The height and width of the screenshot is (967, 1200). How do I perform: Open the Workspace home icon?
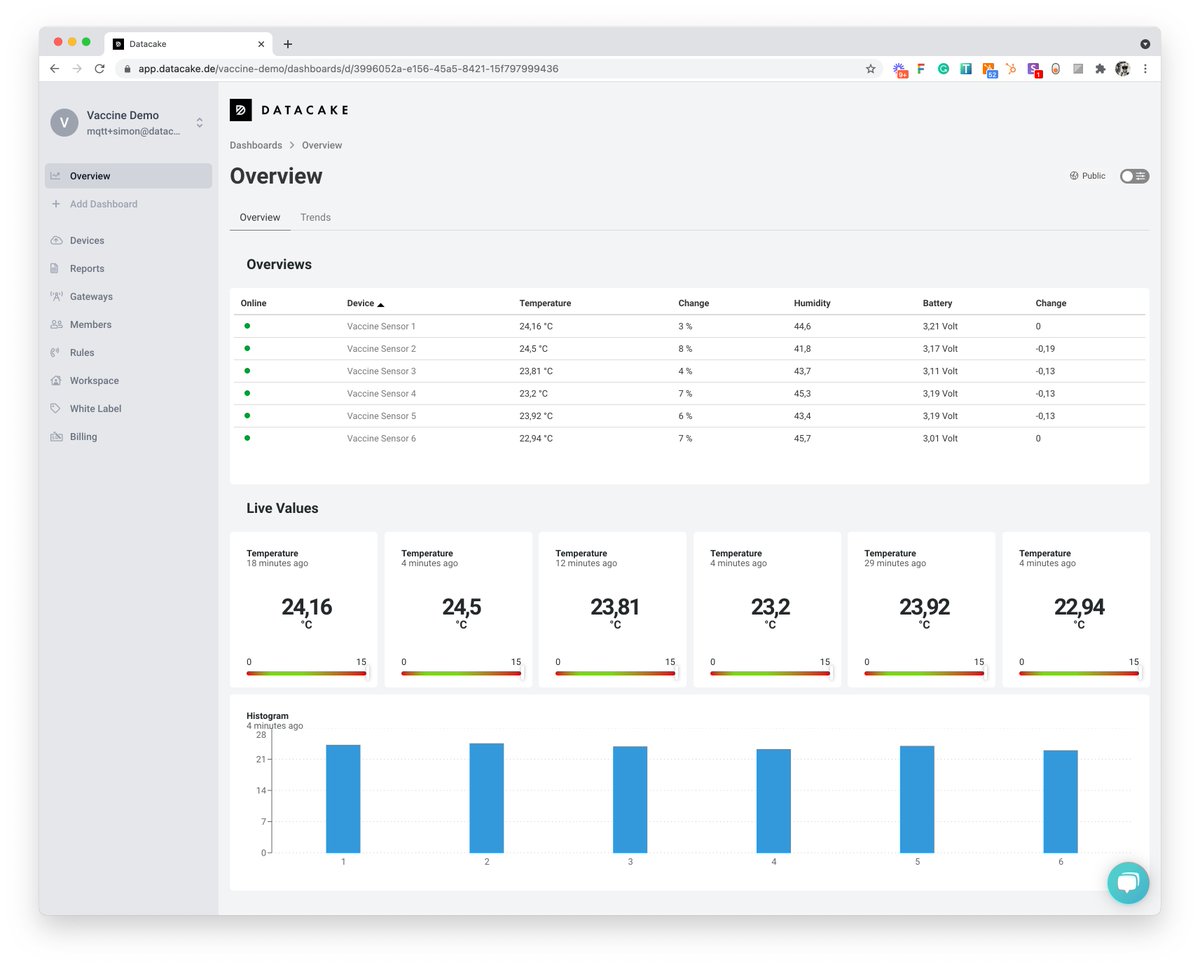[x=56, y=381]
